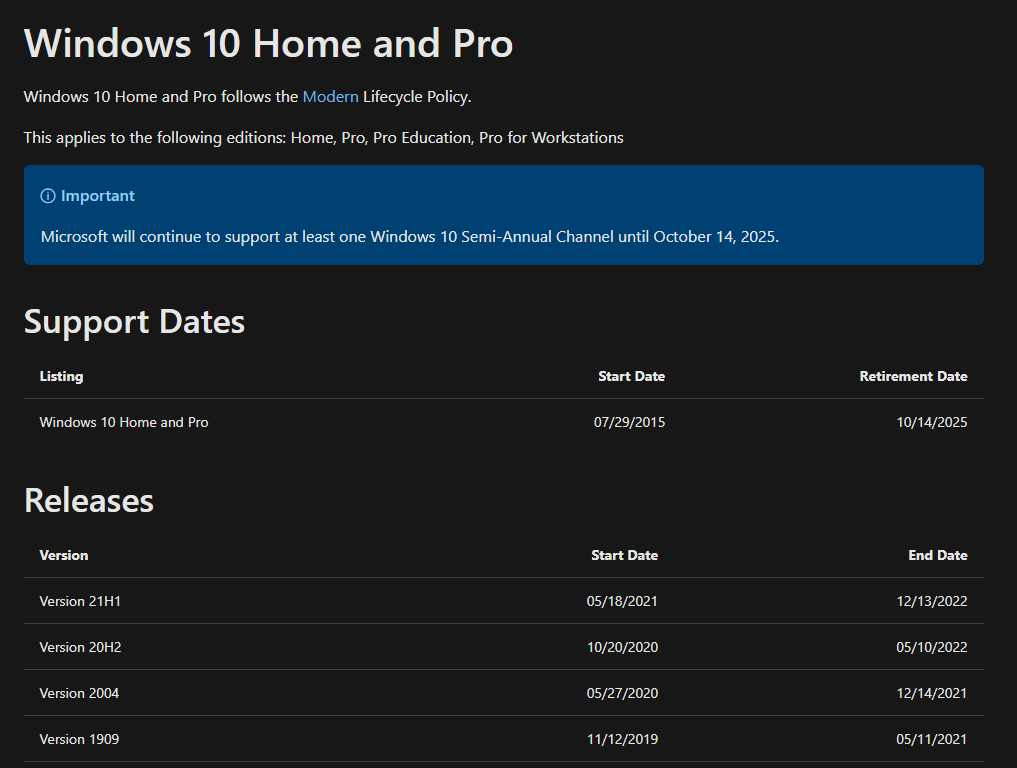Select the 05/11/2021 end date

[931, 739]
